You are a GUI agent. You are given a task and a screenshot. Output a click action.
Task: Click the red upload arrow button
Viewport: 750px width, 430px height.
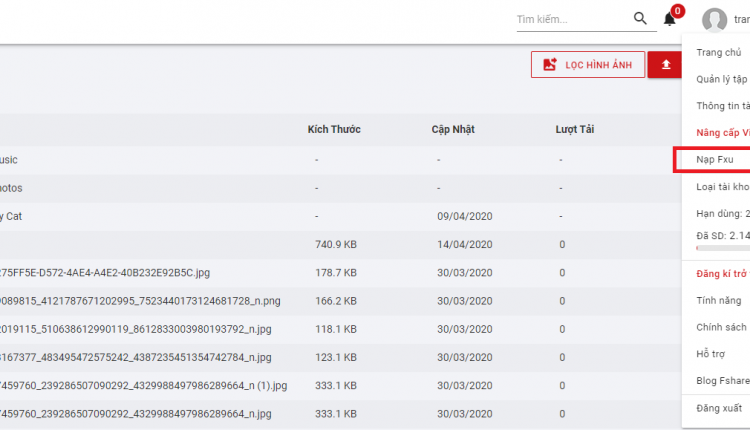(665, 65)
